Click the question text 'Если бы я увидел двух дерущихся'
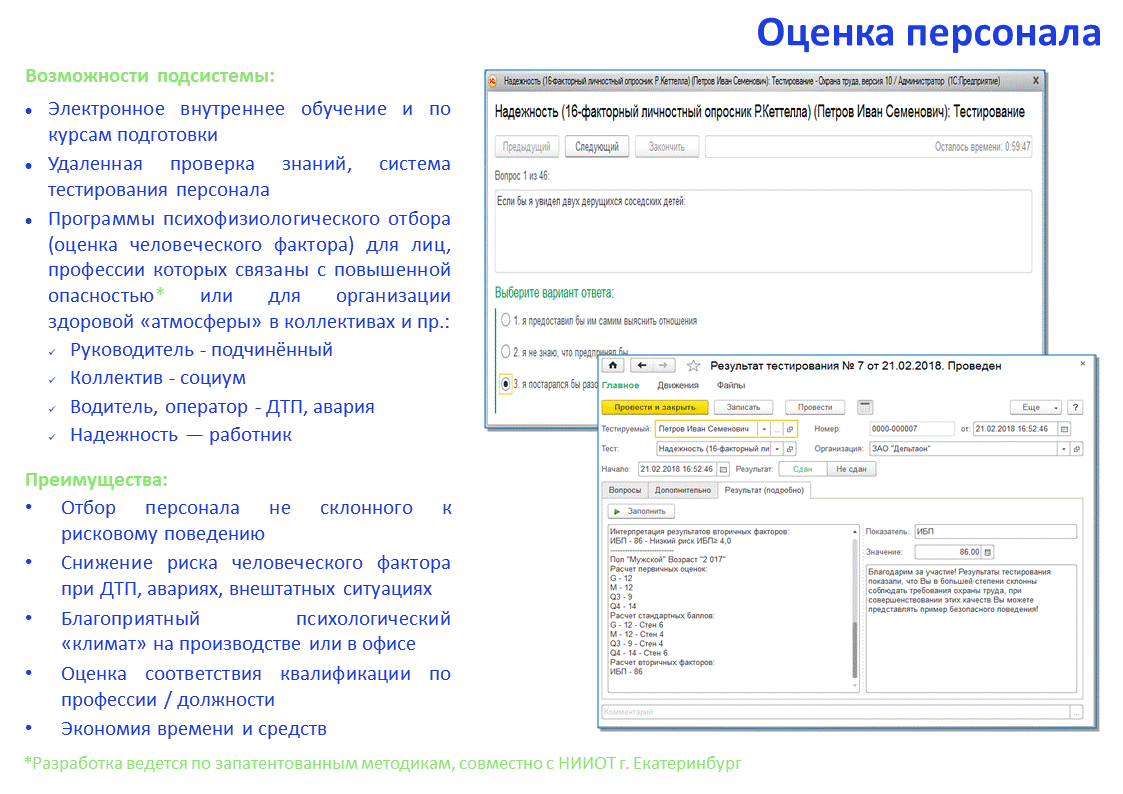1123x794 pixels. [591, 202]
